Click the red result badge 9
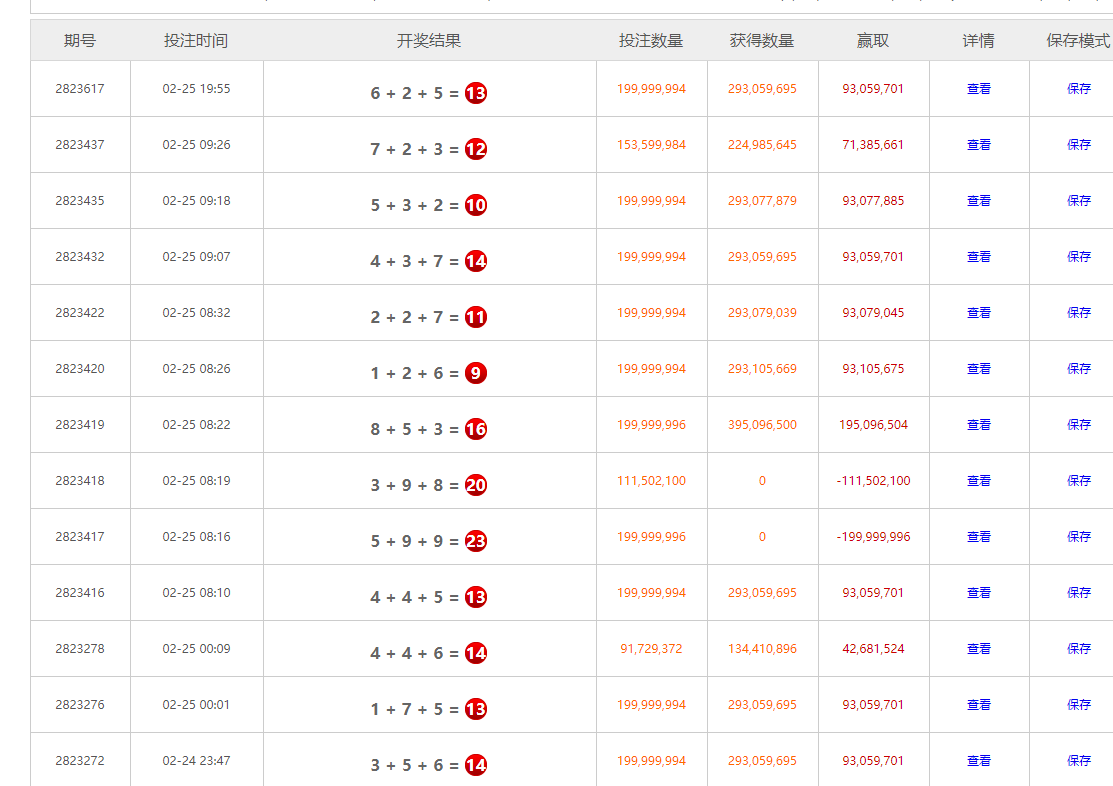This screenshot has height=786, width=1113. (476, 373)
